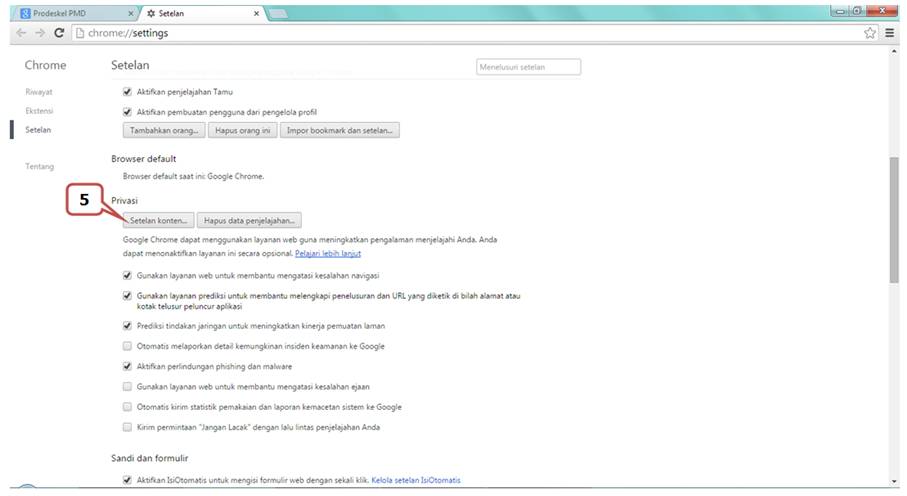The image size is (907, 496).
Task: Click the page icon in the address bar
Action: click(x=80, y=33)
